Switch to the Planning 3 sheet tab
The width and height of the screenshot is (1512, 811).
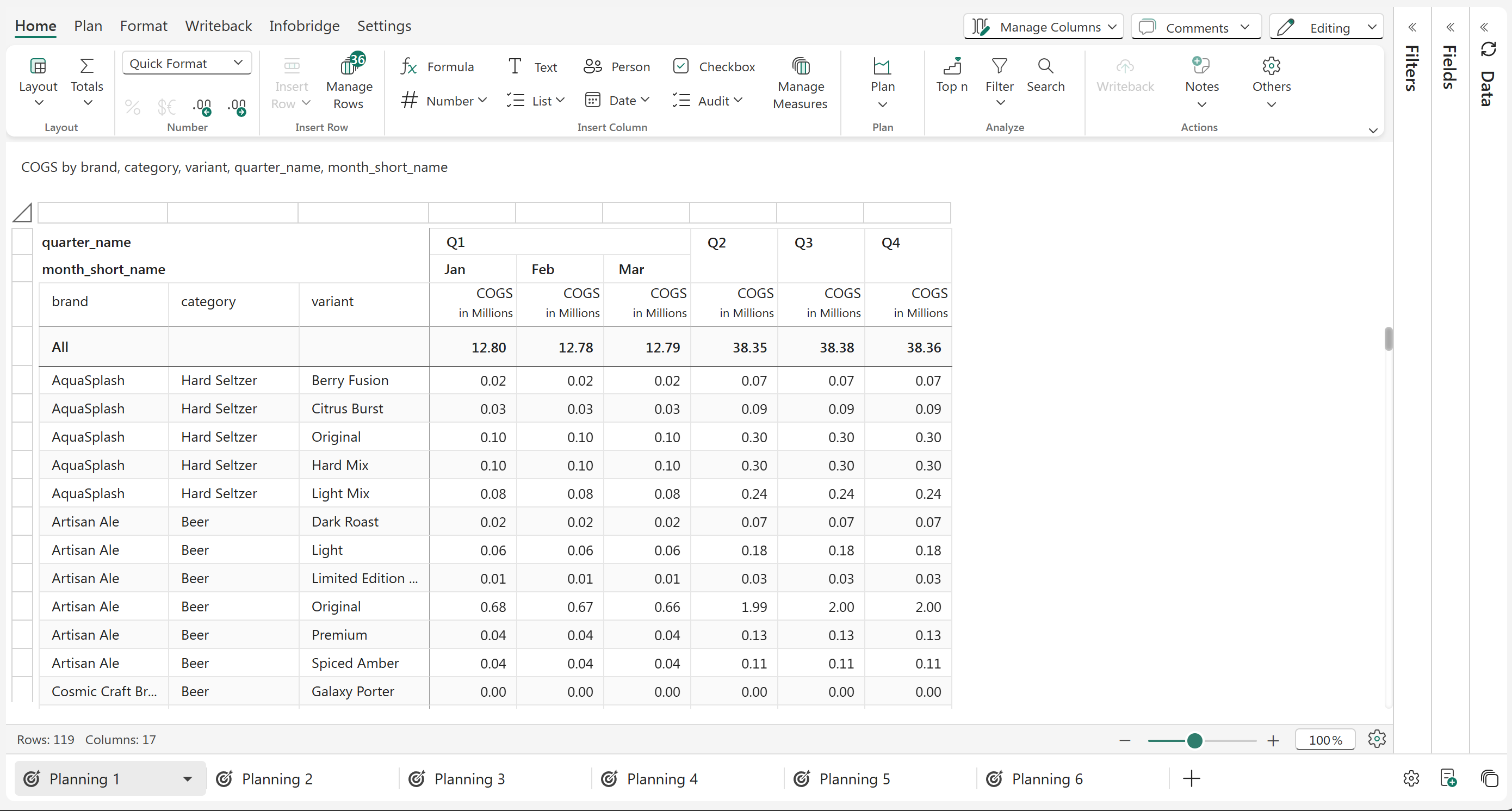(x=468, y=779)
